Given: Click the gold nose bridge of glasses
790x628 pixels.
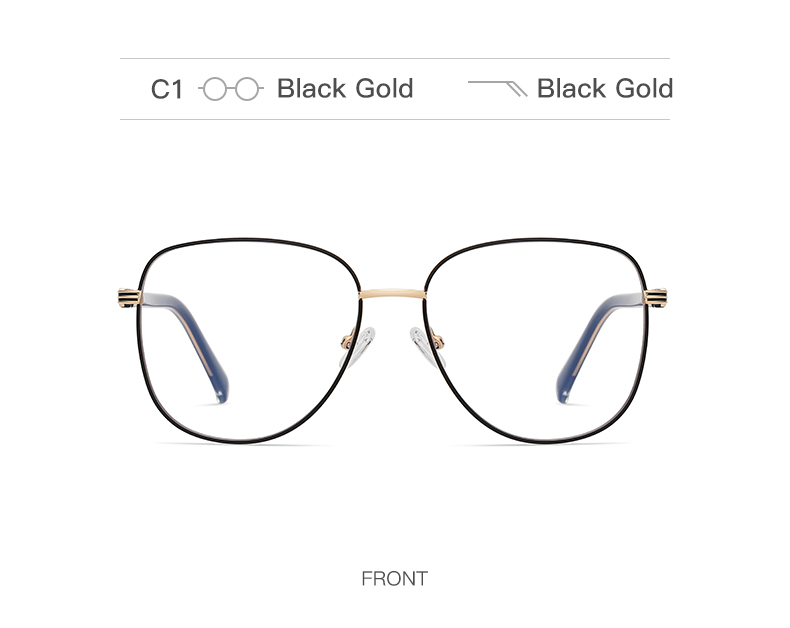Looking at the screenshot, I should tap(392, 293).
